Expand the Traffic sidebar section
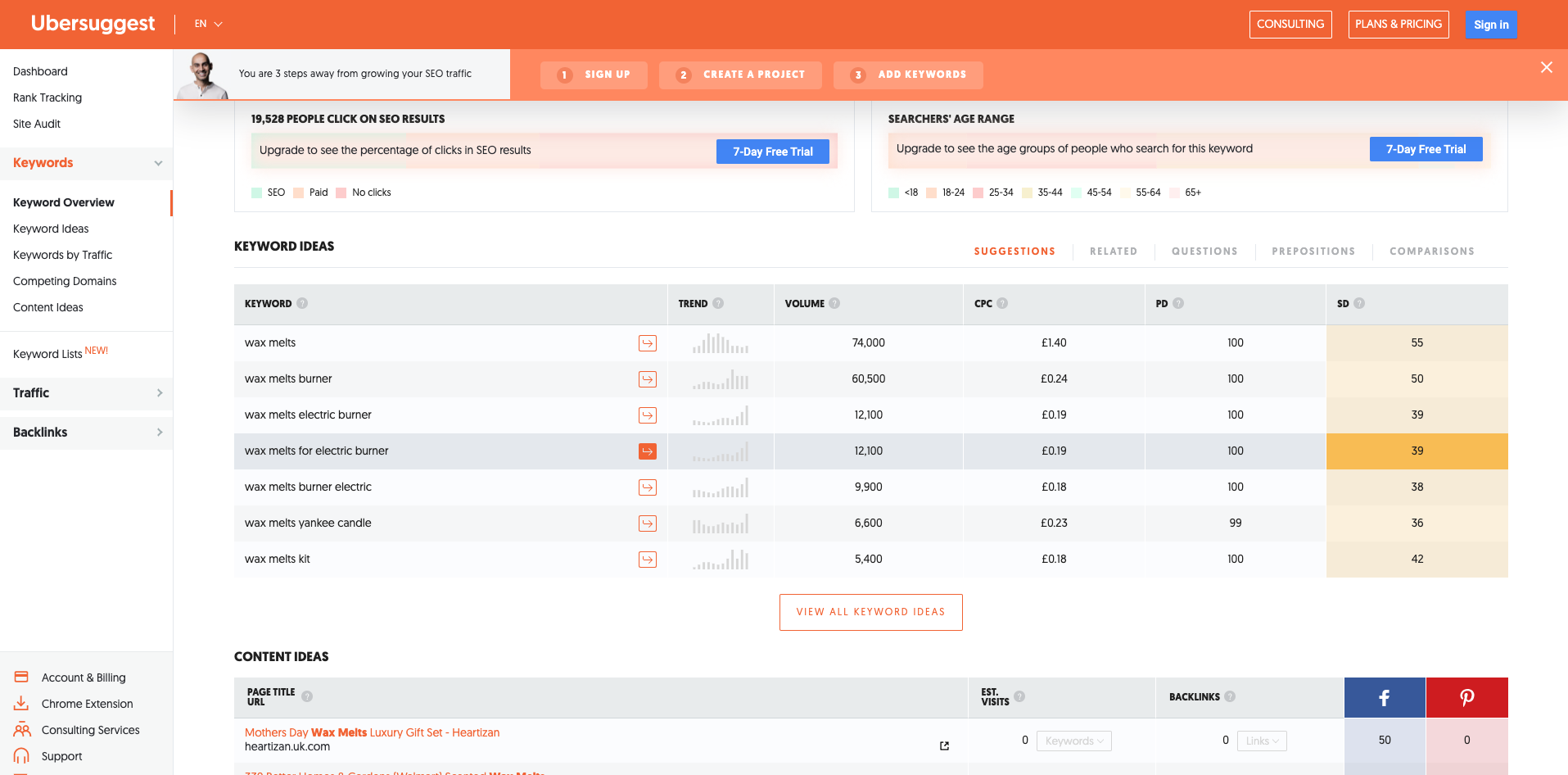The width and height of the screenshot is (1568, 775). click(159, 393)
